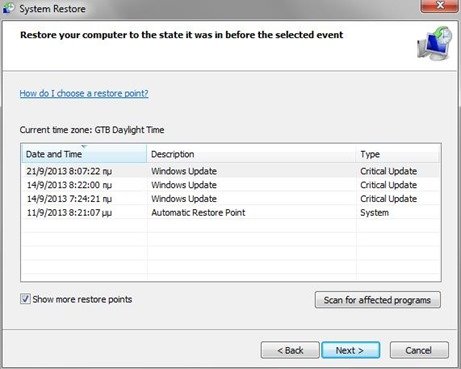Click the sort arrow above Date and Time

[84, 146]
